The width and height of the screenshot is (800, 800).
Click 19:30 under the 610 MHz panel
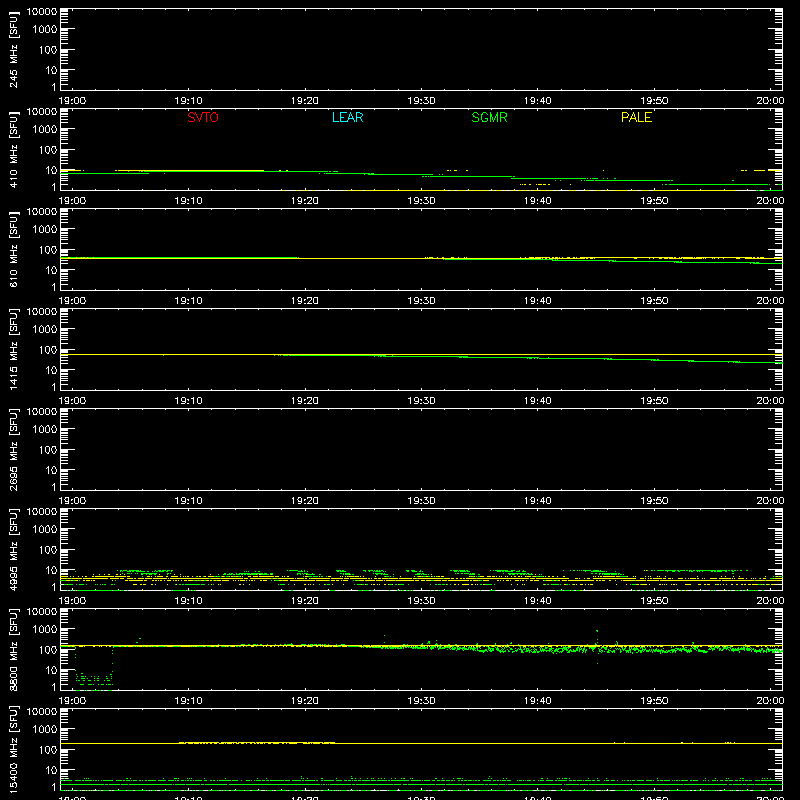pyautogui.click(x=421, y=301)
